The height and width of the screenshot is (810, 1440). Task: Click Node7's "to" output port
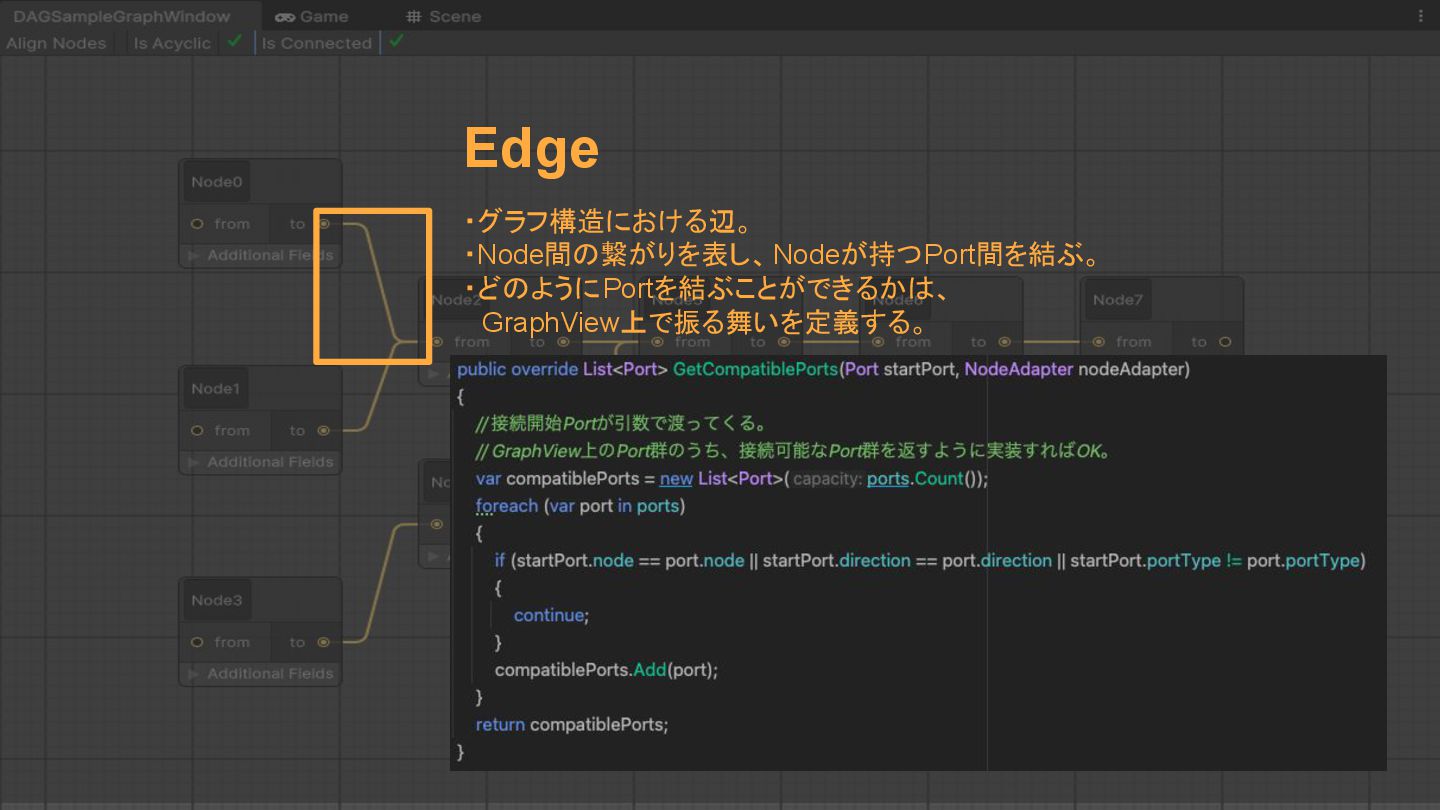click(x=1225, y=342)
